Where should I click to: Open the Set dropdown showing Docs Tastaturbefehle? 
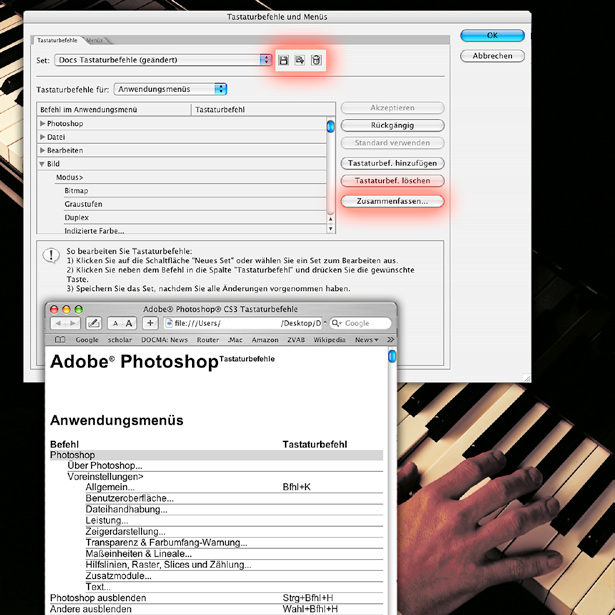click(163, 60)
